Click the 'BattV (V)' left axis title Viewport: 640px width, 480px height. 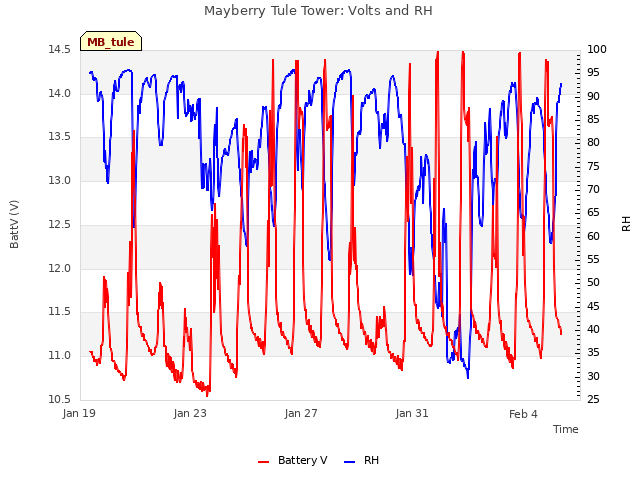point(14,224)
